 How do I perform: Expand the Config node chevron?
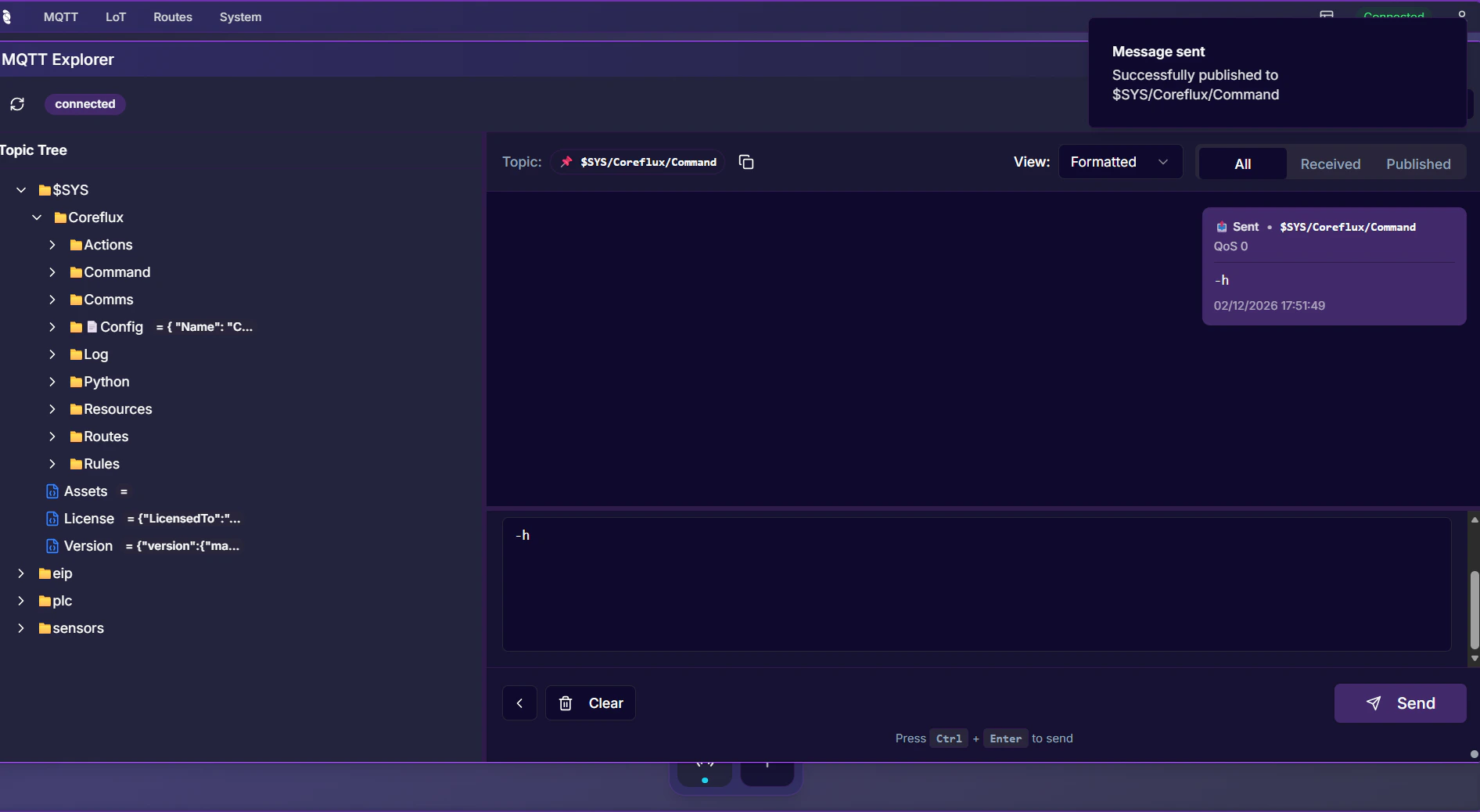pos(52,327)
